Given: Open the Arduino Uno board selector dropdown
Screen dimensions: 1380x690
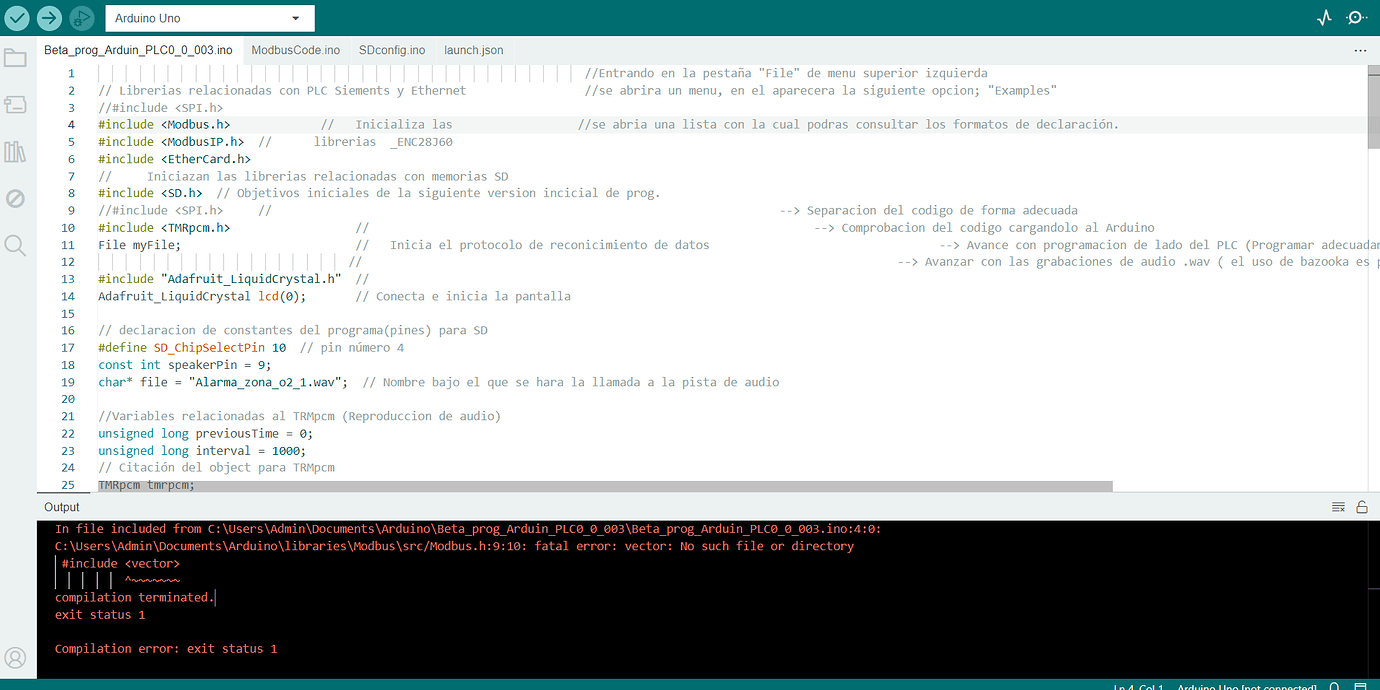Looking at the screenshot, I should [x=209, y=18].
